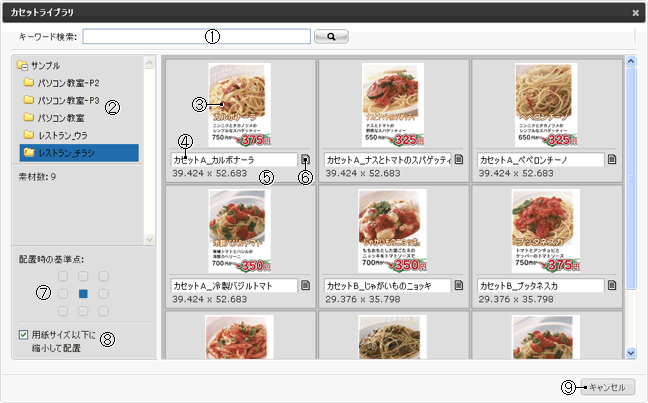
Task: Pick the プッタネスカ cassette thumbnail
Action: [x=546, y=231]
